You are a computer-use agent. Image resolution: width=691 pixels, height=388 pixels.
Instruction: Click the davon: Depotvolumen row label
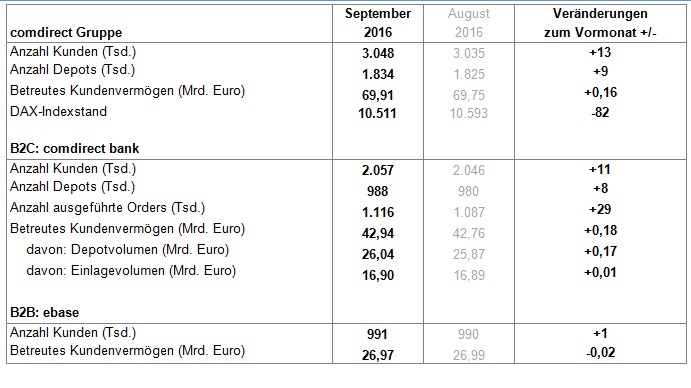[128, 250]
